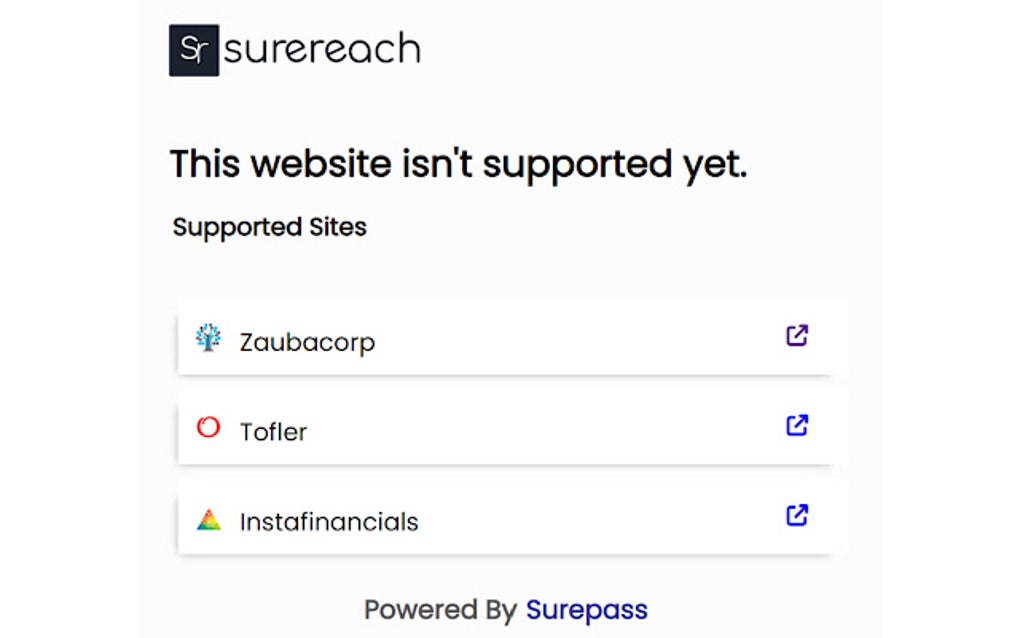Click the Zaubacorp label text
The height and width of the screenshot is (638, 1020).
pos(307,341)
